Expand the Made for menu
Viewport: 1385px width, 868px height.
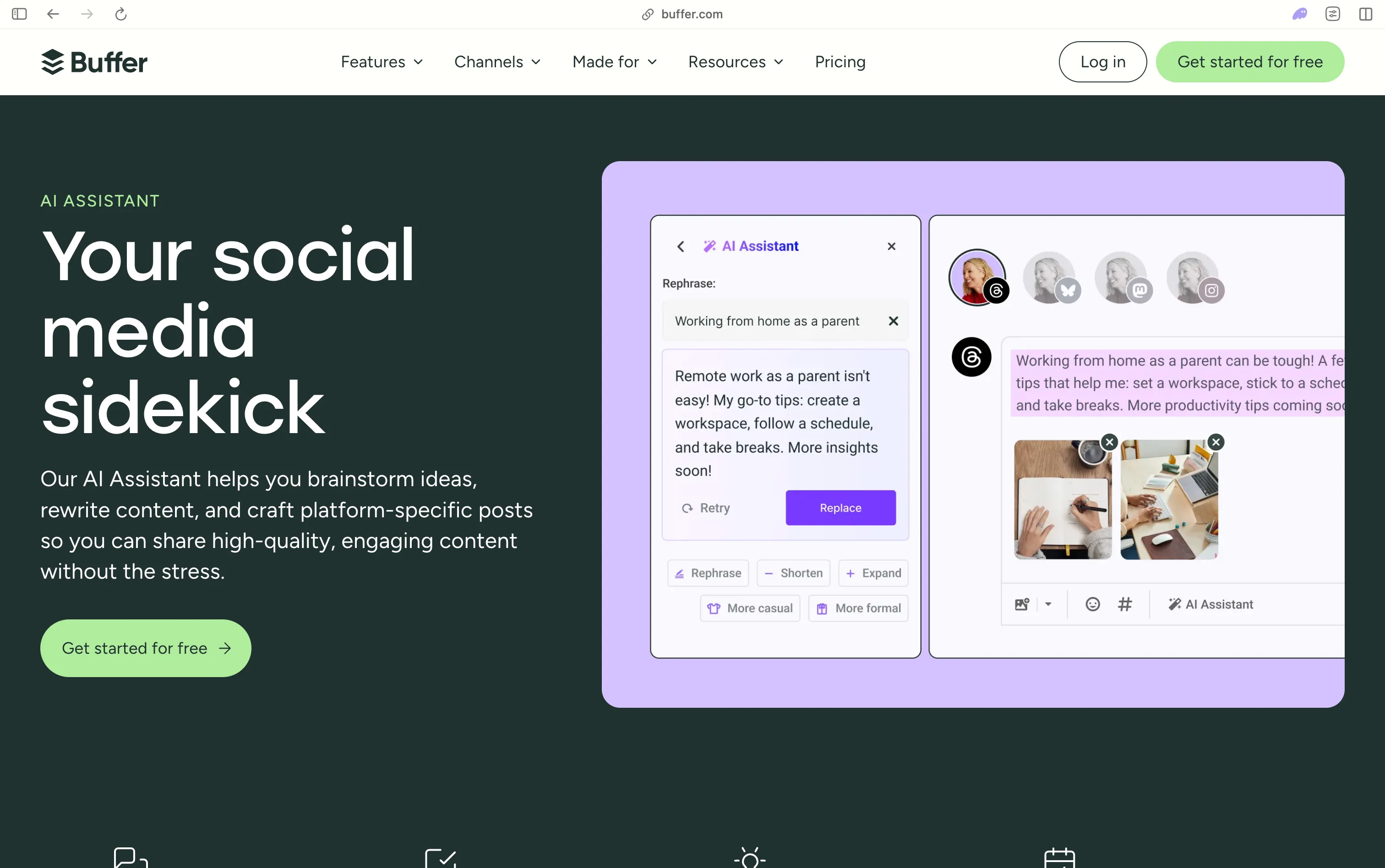click(614, 62)
